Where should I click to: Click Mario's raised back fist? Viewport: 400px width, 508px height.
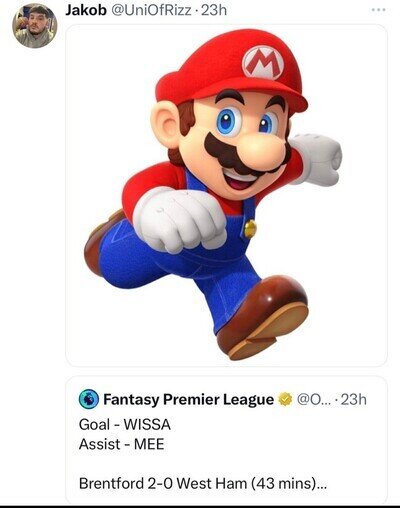pyautogui.click(x=317, y=158)
